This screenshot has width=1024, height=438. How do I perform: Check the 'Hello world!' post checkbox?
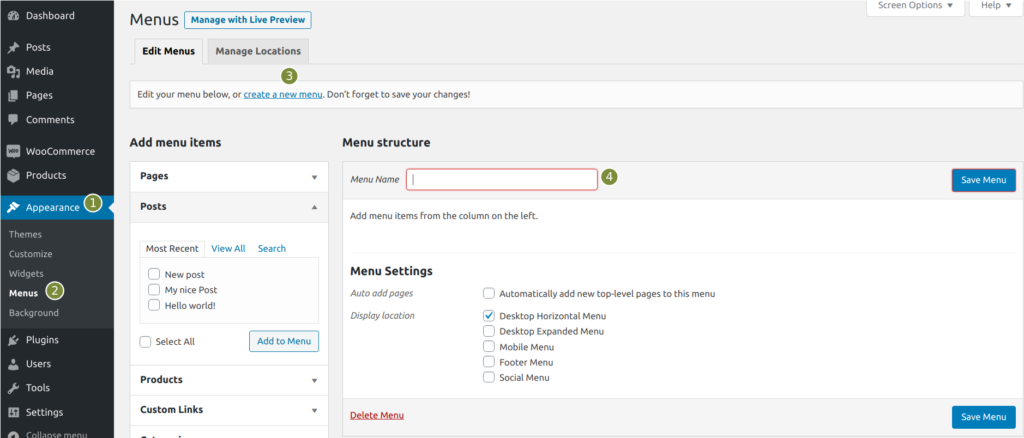coord(154,305)
